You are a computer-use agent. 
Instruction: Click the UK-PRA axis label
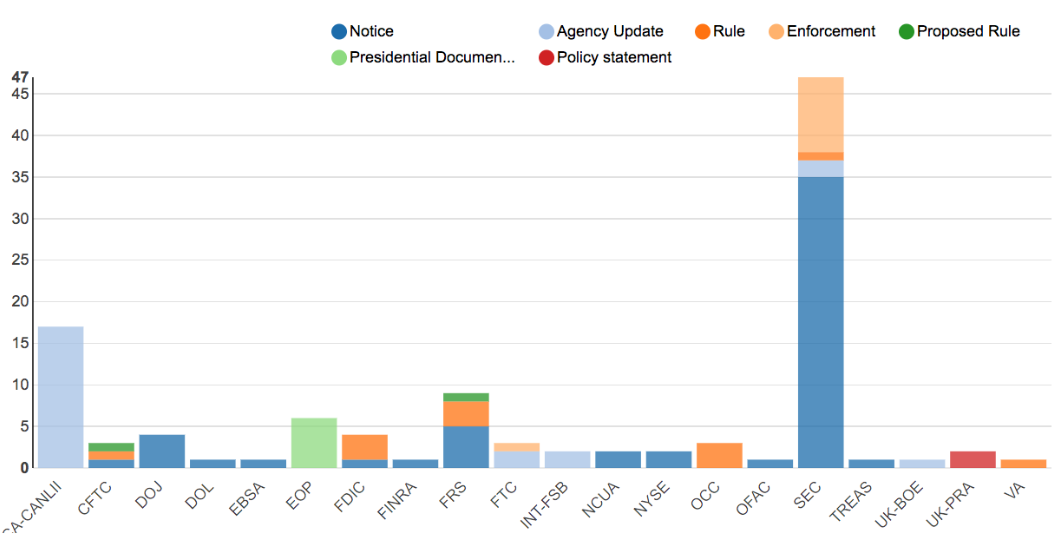[950, 505]
